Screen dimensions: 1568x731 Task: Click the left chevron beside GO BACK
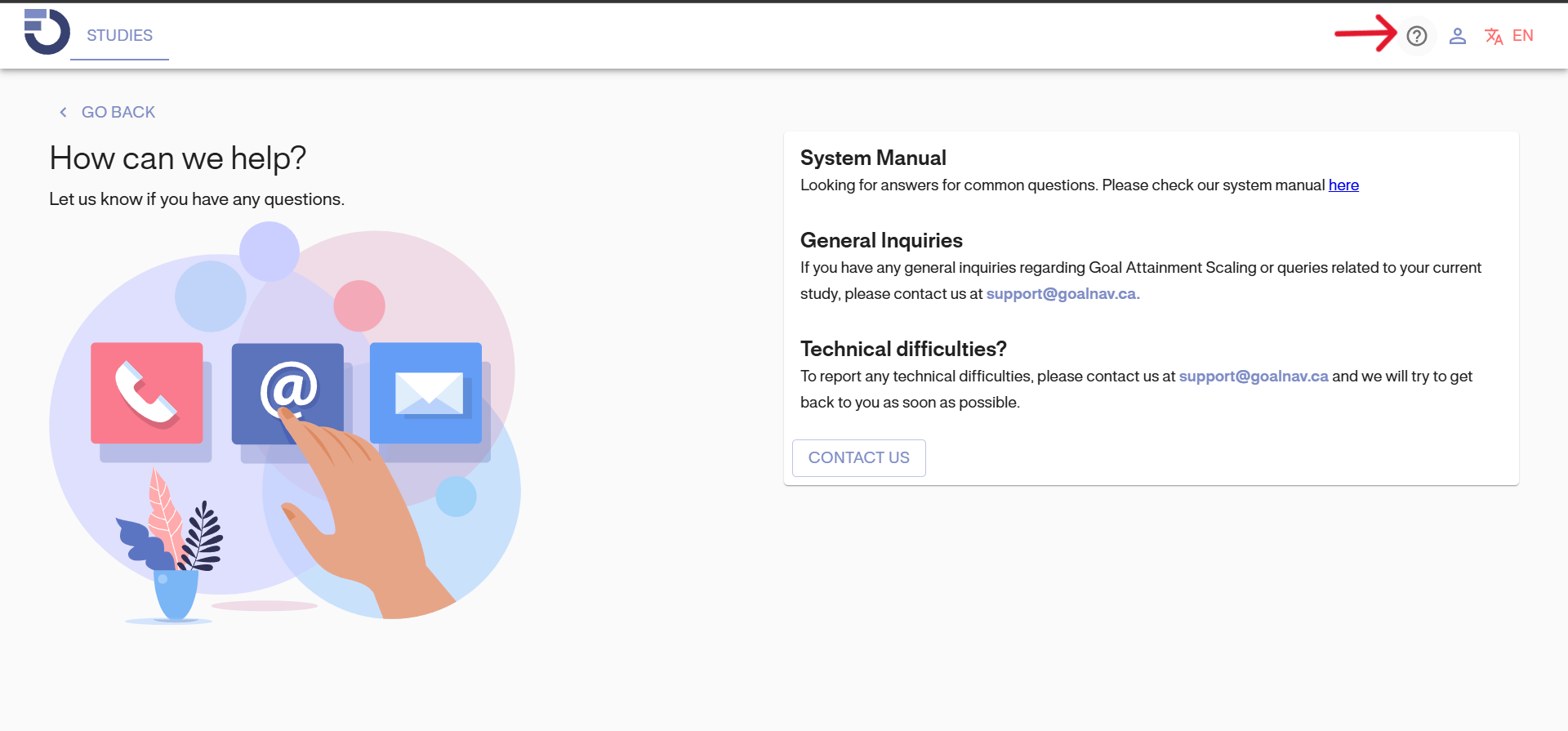tap(63, 112)
